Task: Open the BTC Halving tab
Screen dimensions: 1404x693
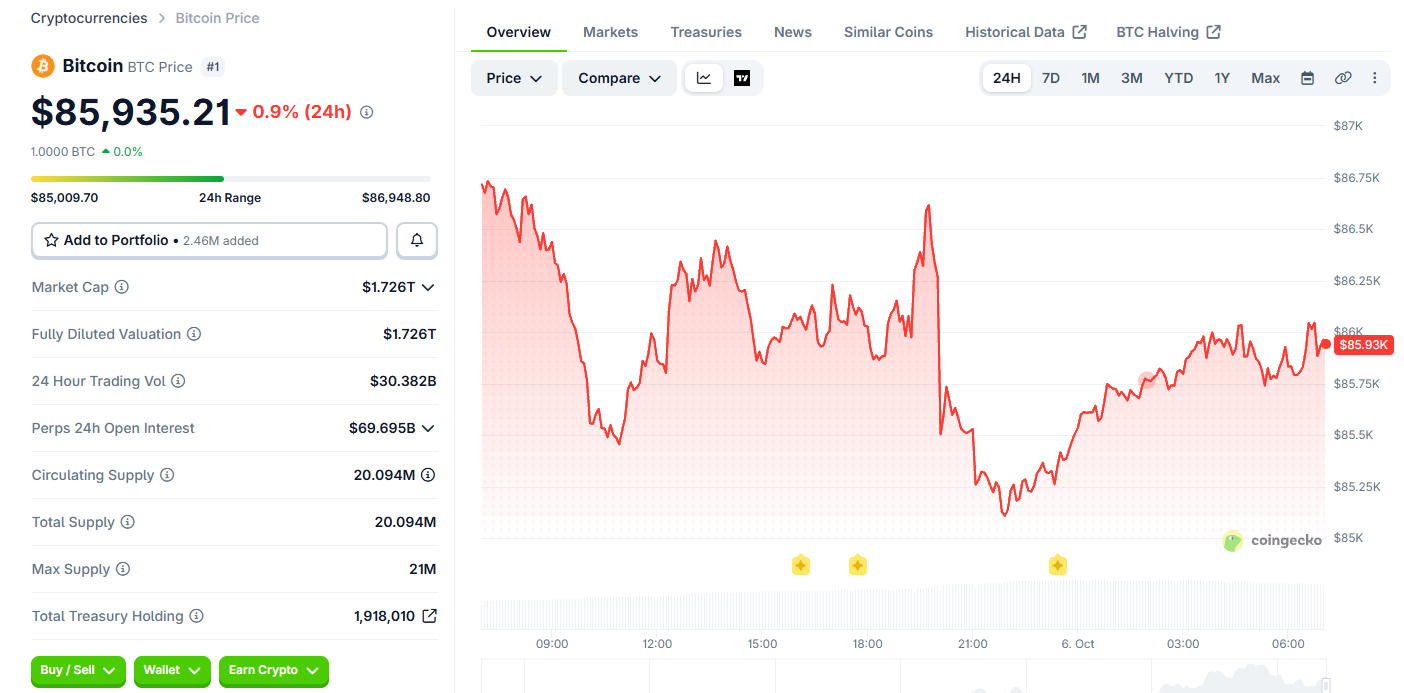Action: 1168,32
